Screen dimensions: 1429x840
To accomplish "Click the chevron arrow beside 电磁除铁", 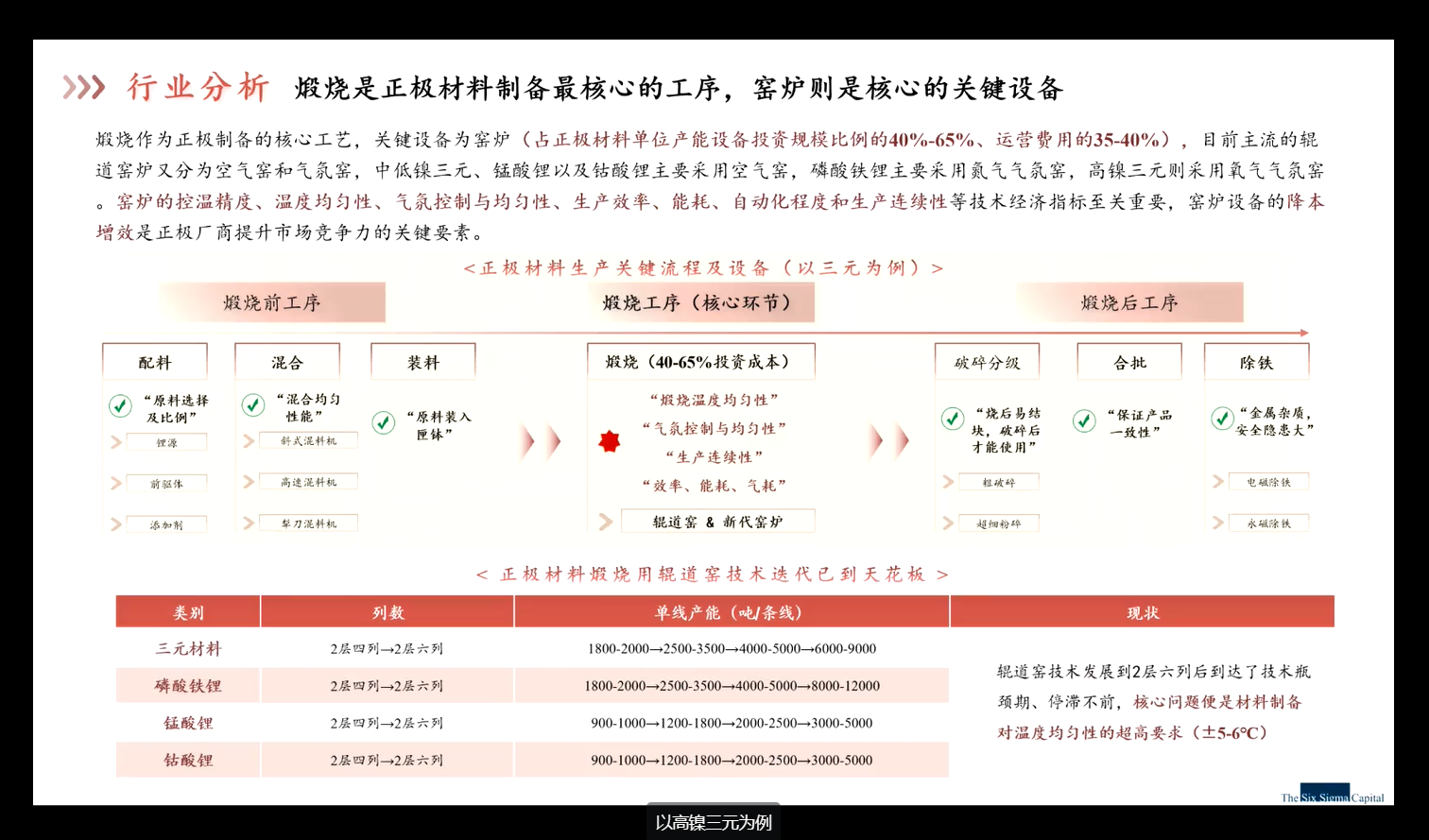I will click(1218, 482).
